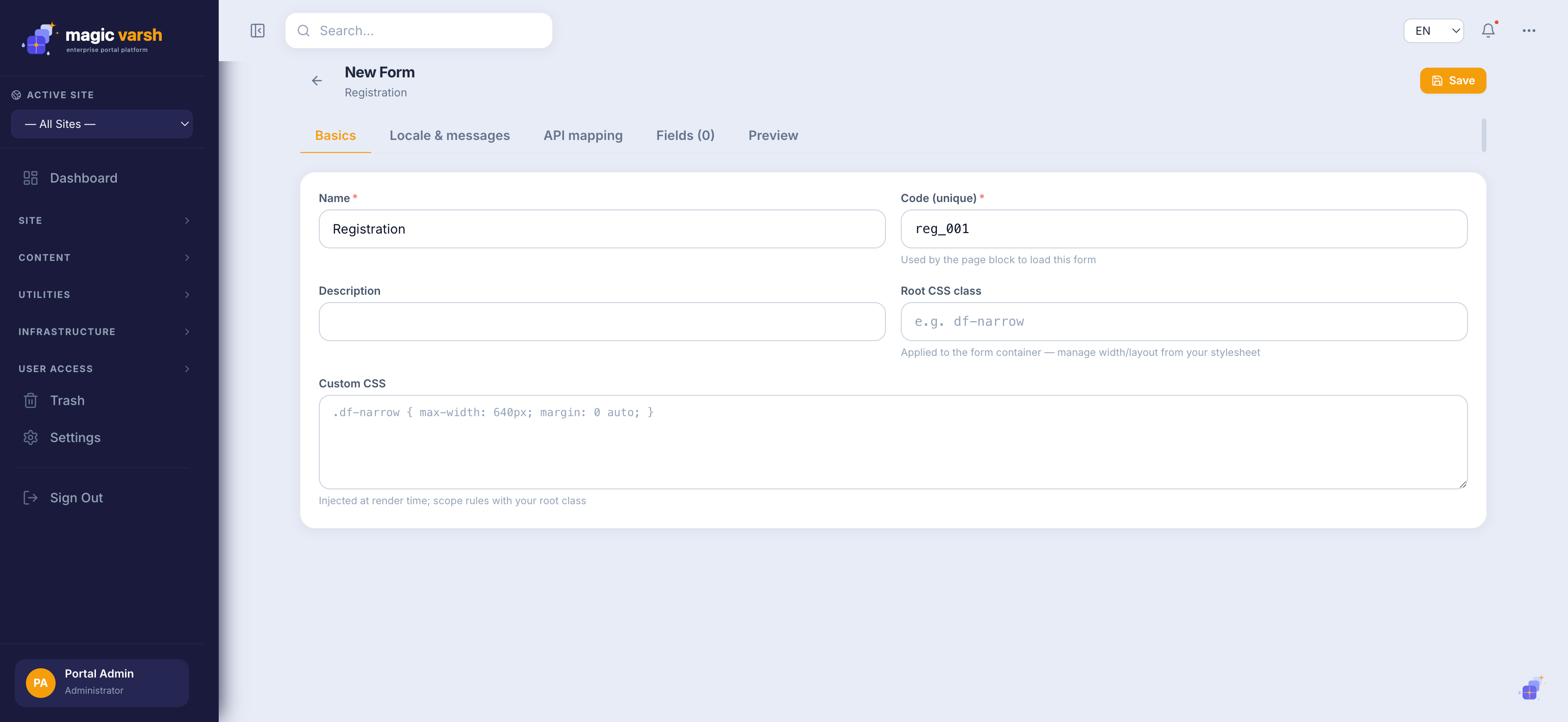Click the Custom CSS textarea

893,442
